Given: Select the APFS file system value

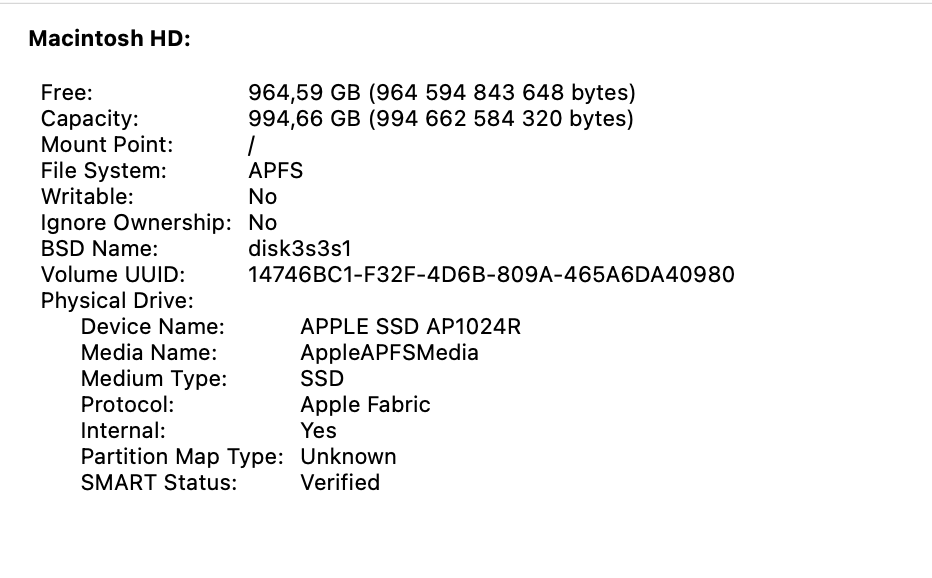Looking at the screenshot, I should click(275, 171).
